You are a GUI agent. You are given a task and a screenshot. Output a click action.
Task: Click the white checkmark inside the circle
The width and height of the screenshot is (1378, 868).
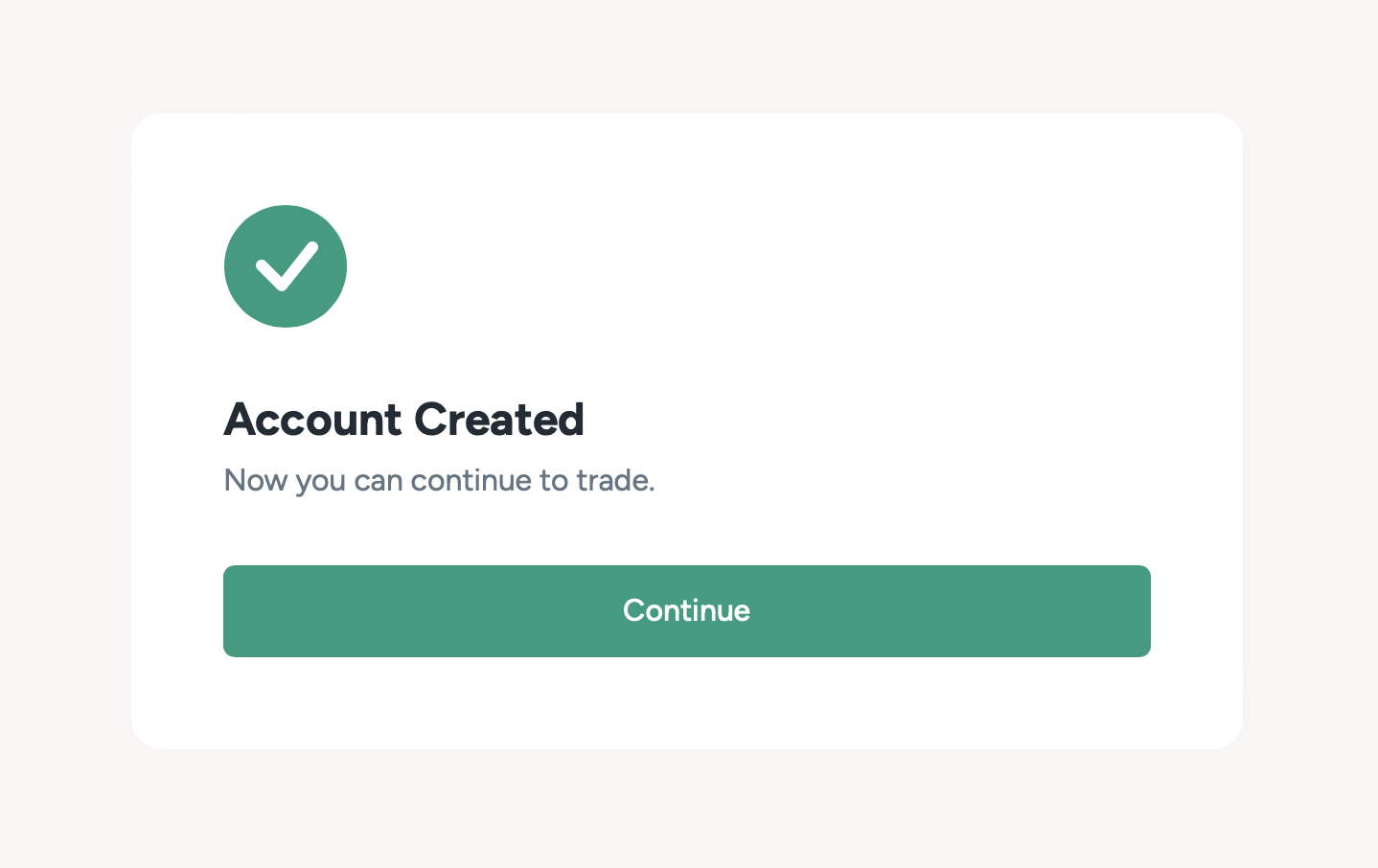point(287,266)
